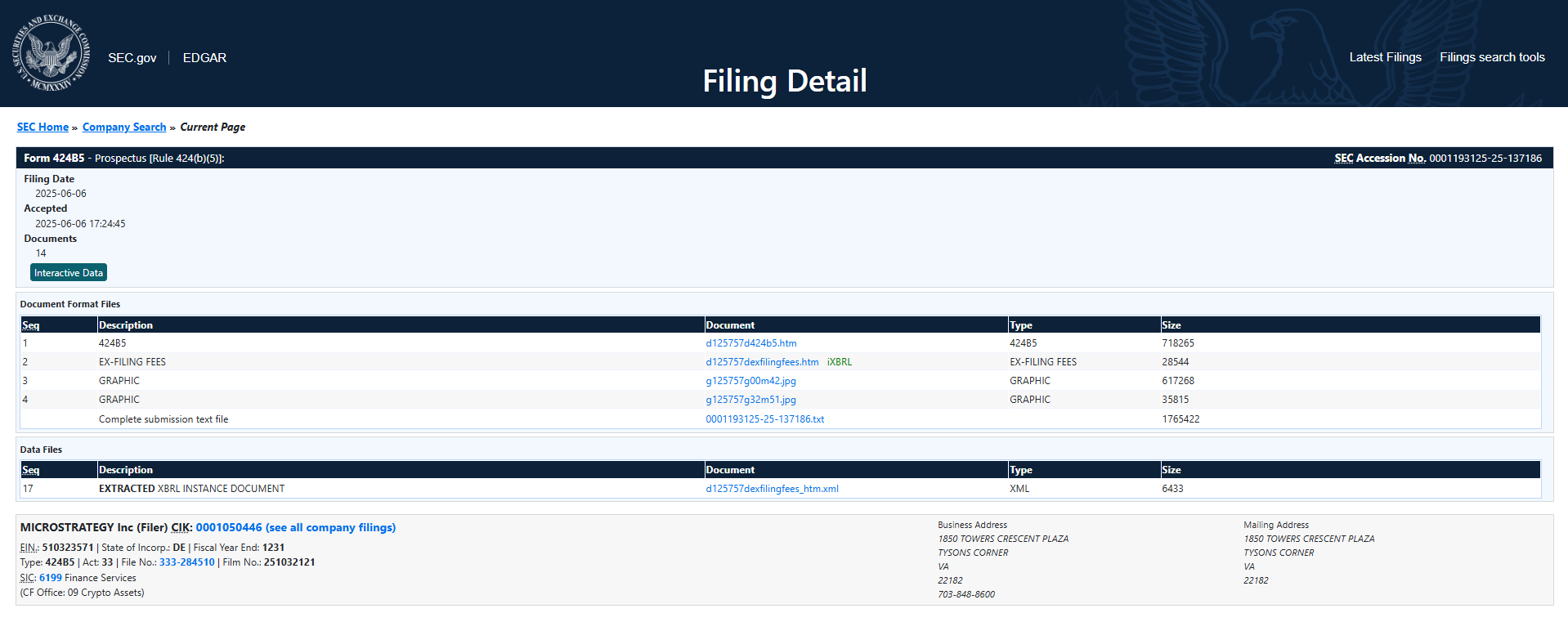Open complete submission text file 0001193125-25-137186.txt
Screen dimensions: 1568x631
pos(764,419)
